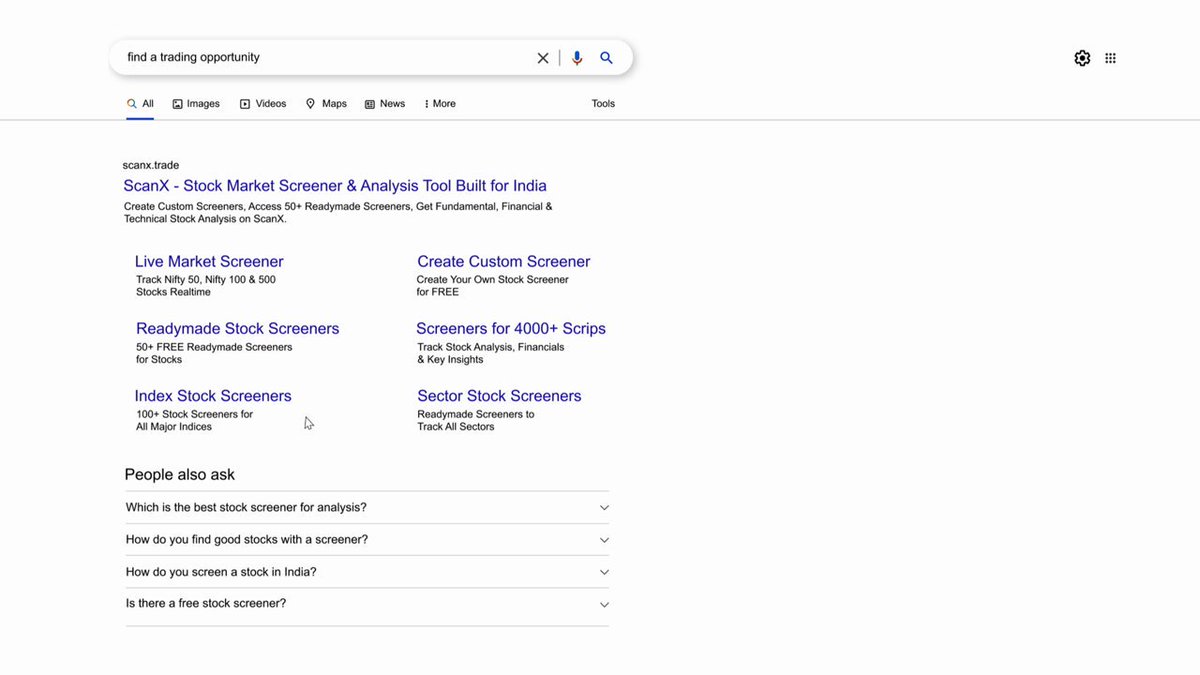This screenshot has height=675, width=1200.
Task: Click the scanx.trade URL text
Action: tap(151, 166)
